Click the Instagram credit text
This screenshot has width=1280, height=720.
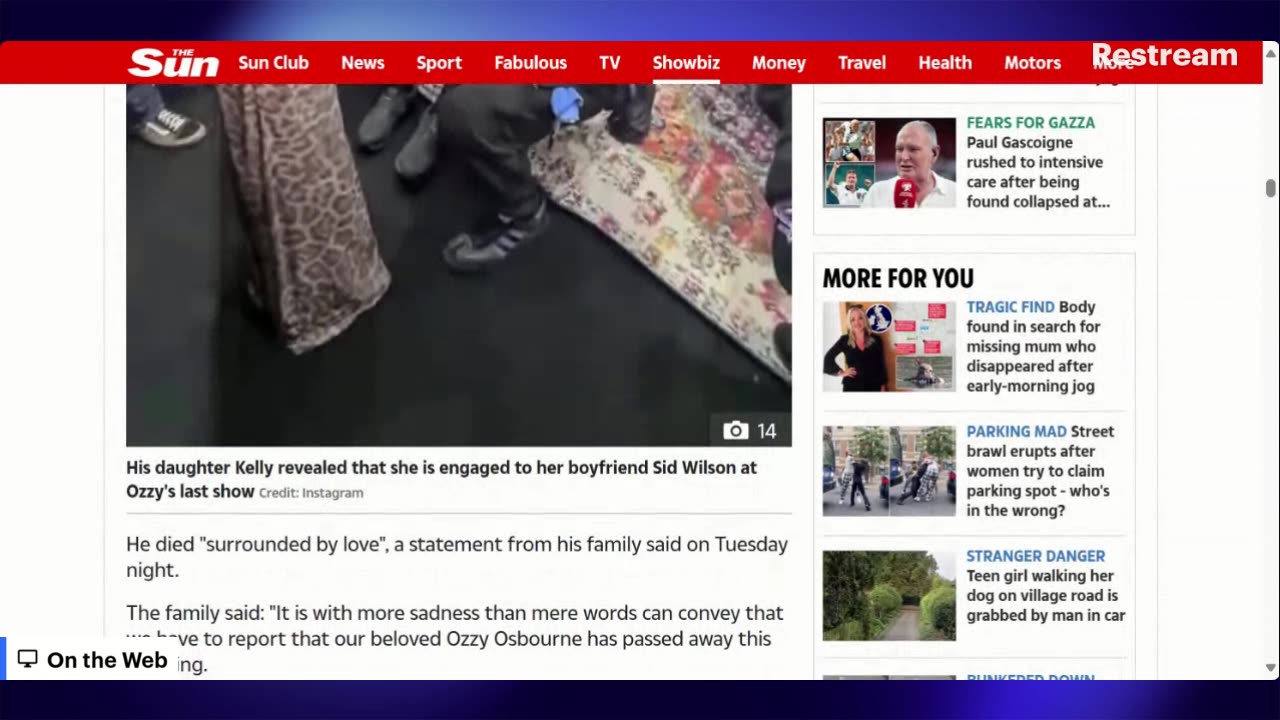(311, 492)
